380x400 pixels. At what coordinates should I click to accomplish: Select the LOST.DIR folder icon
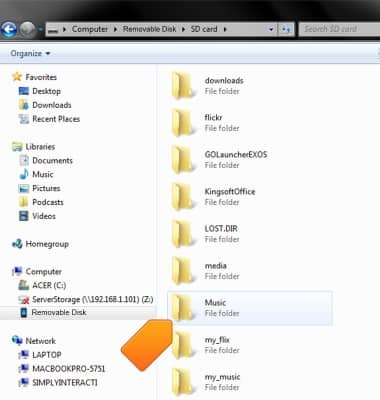point(183,234)
